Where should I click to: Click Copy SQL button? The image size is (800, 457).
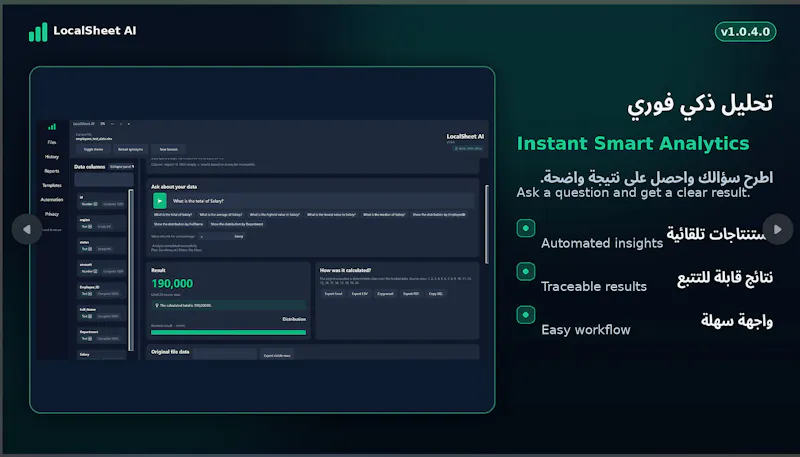(x=436, y=294)
